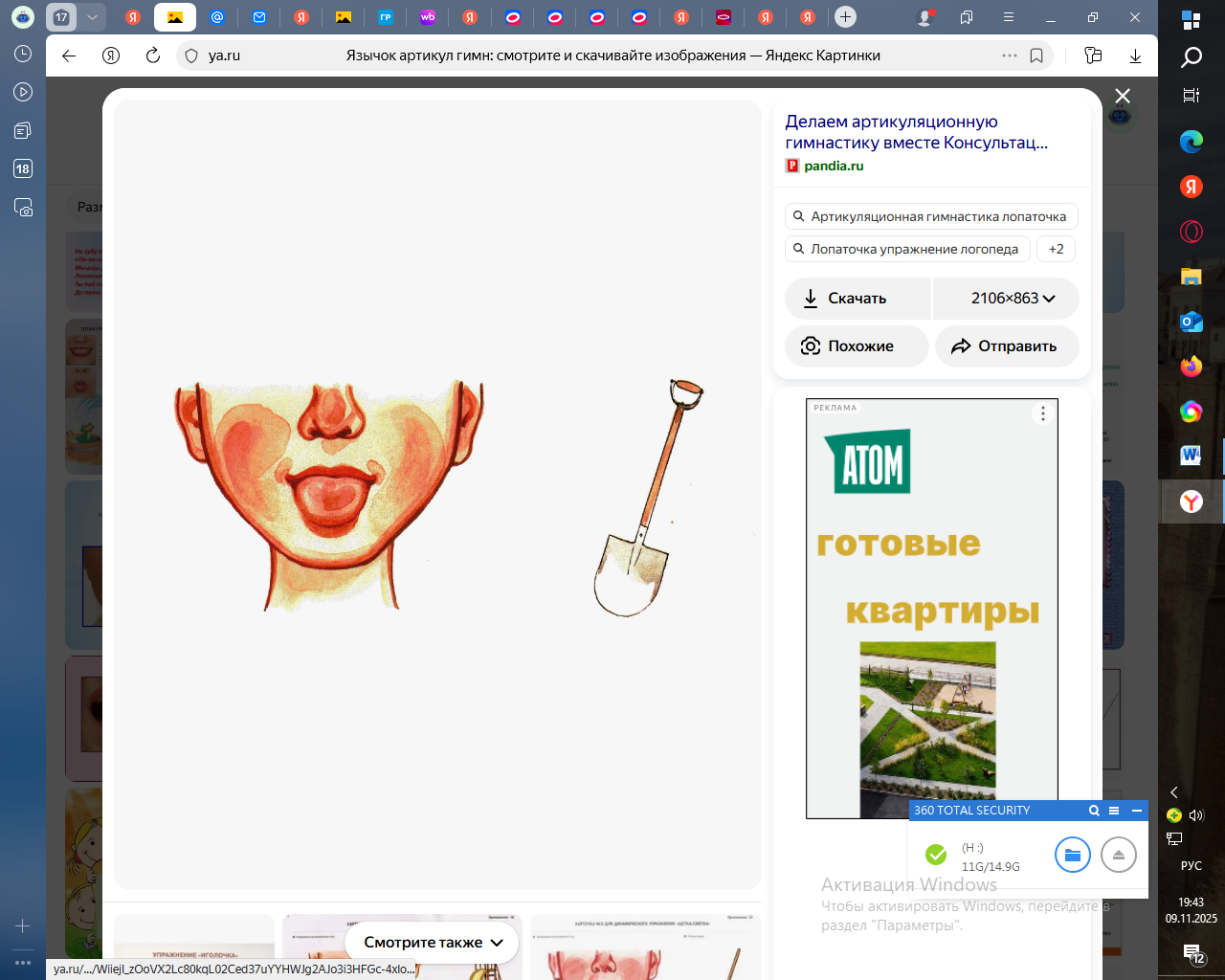Close the image viewer with X
Image resolution: width=1225 pixels, height=980 pixels.
[x=1123, y=96]
